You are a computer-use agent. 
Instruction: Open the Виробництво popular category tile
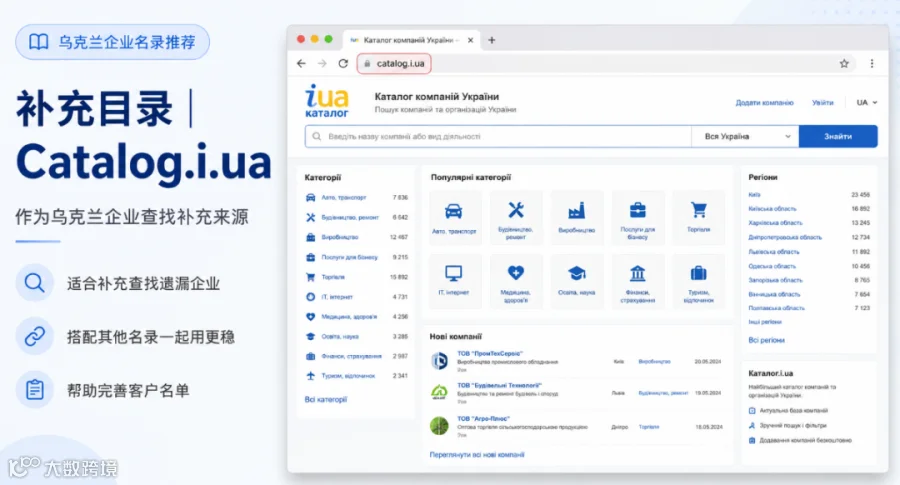(x=576, y=218)
